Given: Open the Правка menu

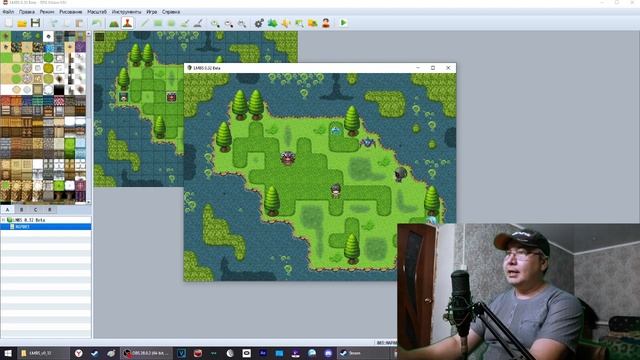Looking at the screenshot, I should point(27,12).
